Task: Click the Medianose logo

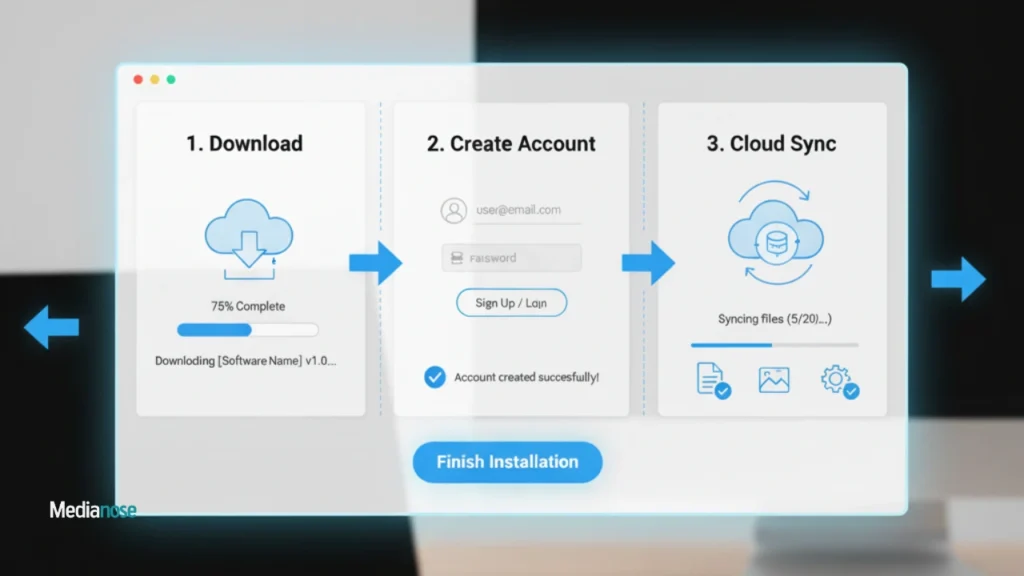Action: click(x=92, y=510)
